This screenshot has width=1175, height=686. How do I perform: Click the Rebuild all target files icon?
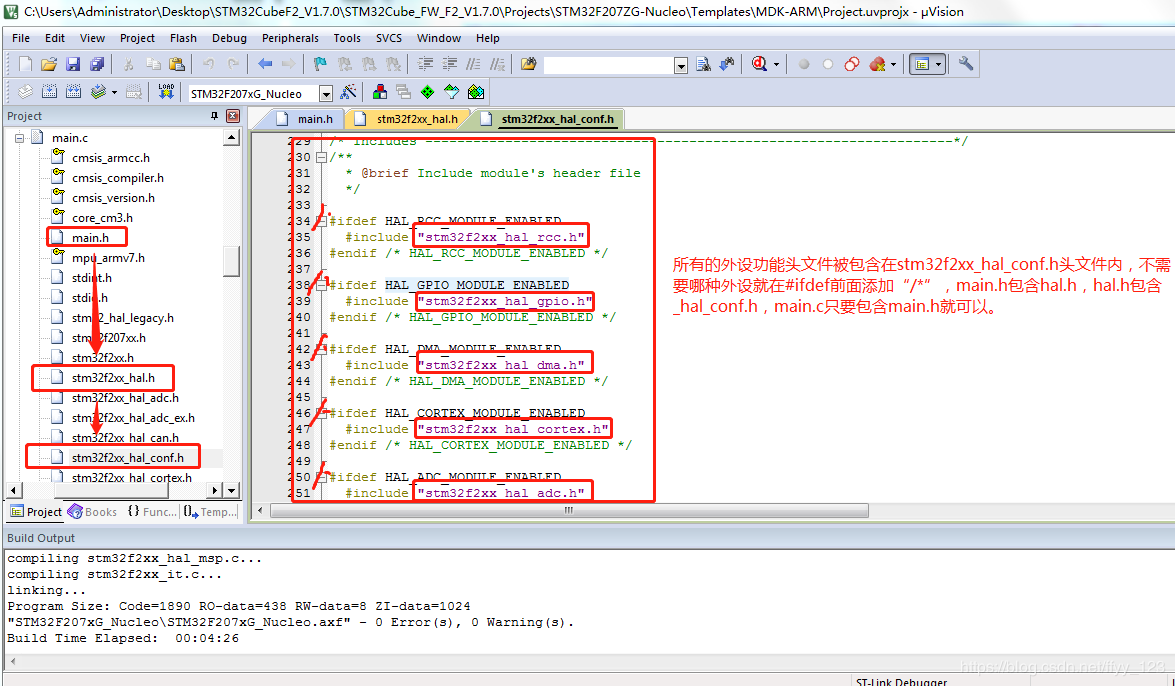73,92
